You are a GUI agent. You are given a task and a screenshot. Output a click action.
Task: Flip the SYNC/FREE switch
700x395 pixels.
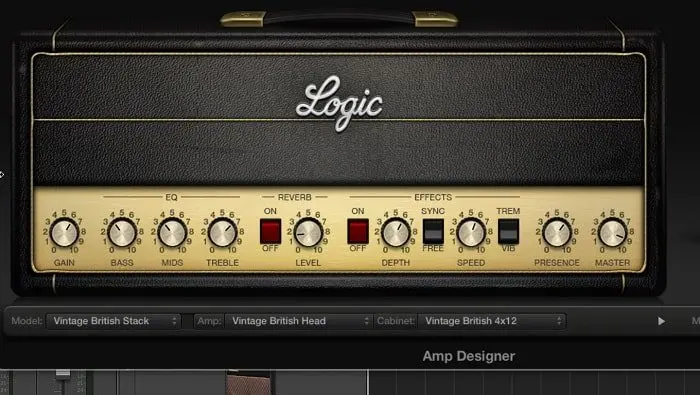tap(433, 231)
